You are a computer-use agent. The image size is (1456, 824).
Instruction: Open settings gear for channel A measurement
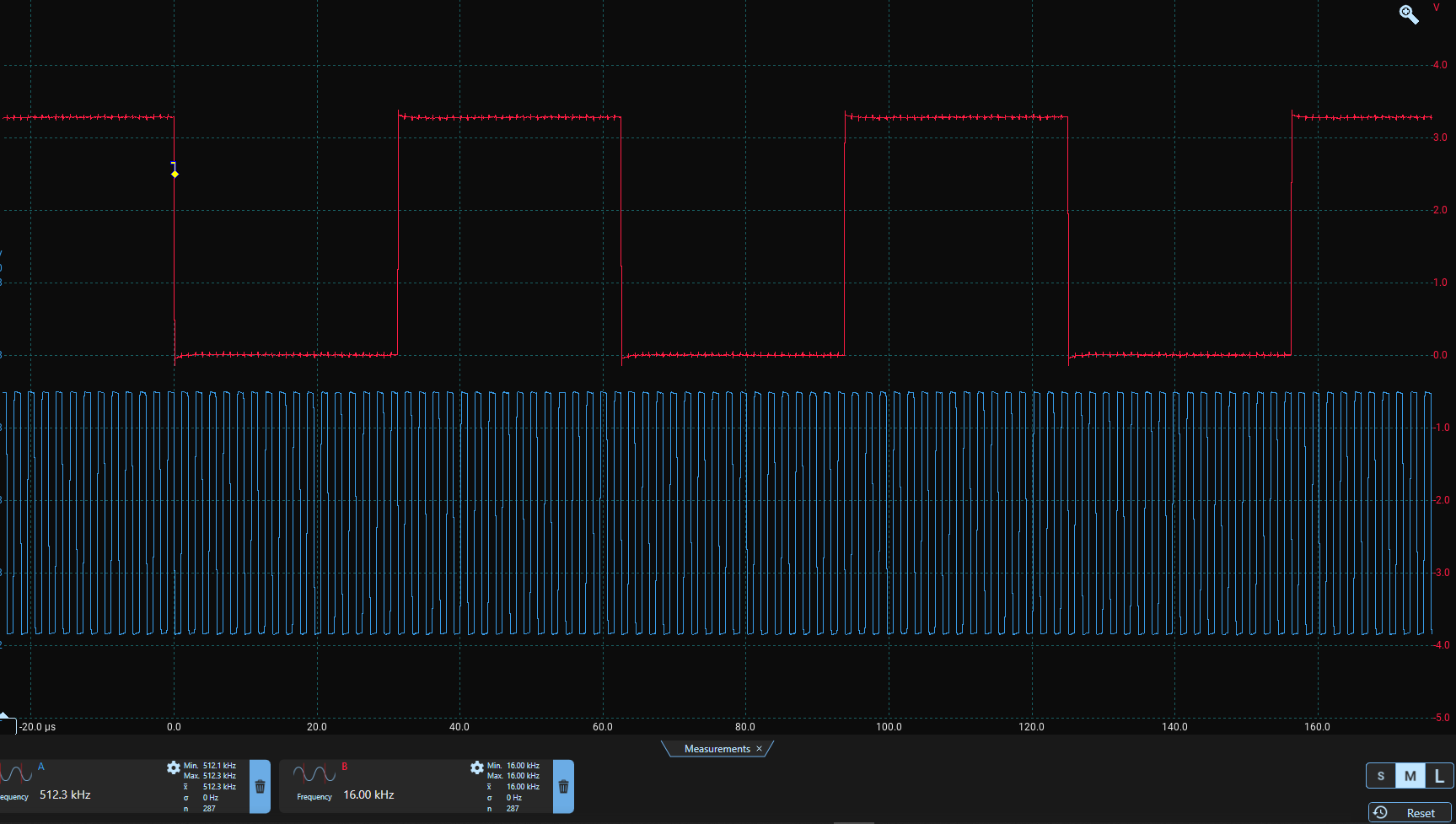(174, 767)
